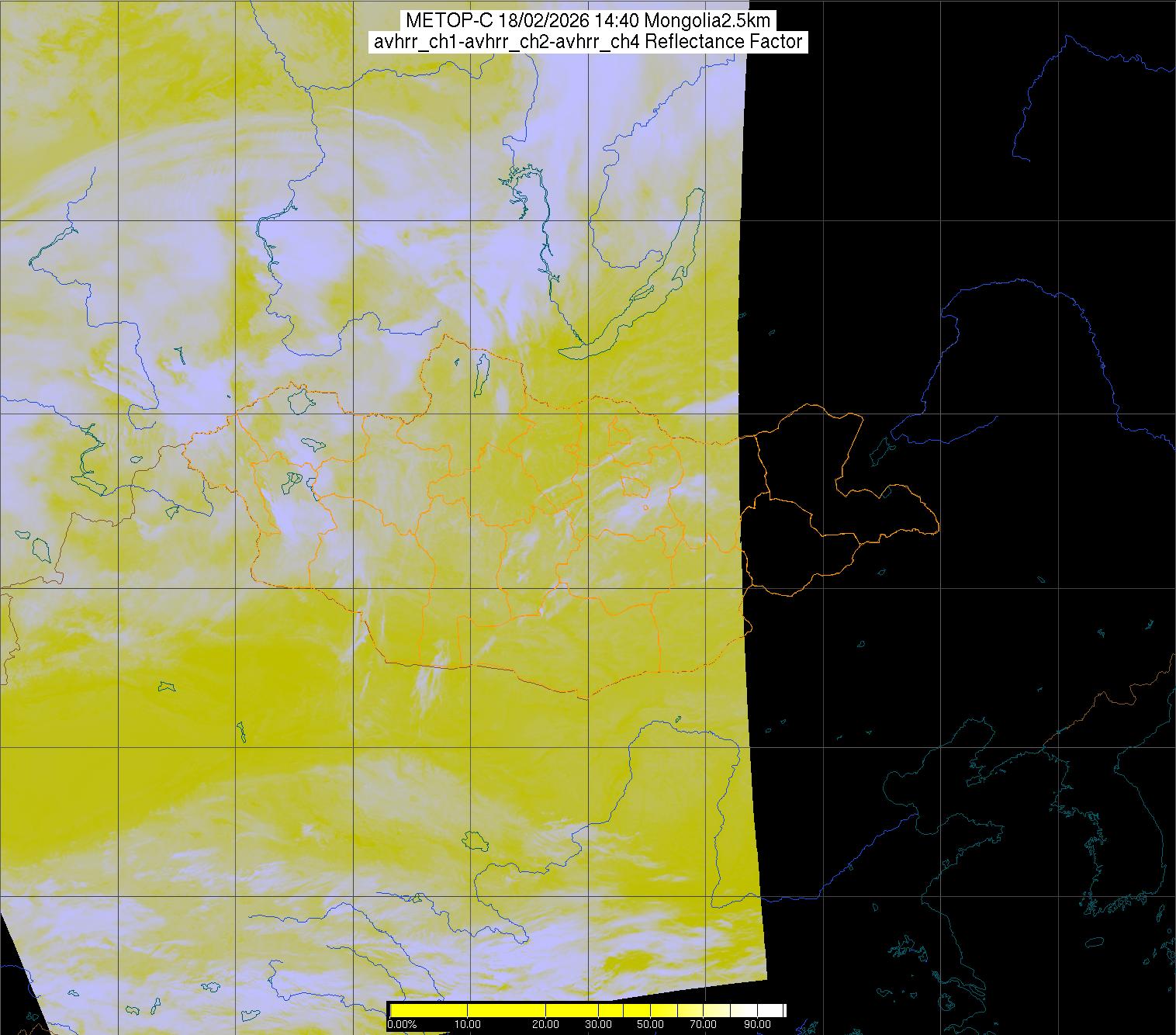The image size is (1176, 1035).
Task: Click the METOP-C date and time title
Action: pyautogui.click(x=587, y=20)
